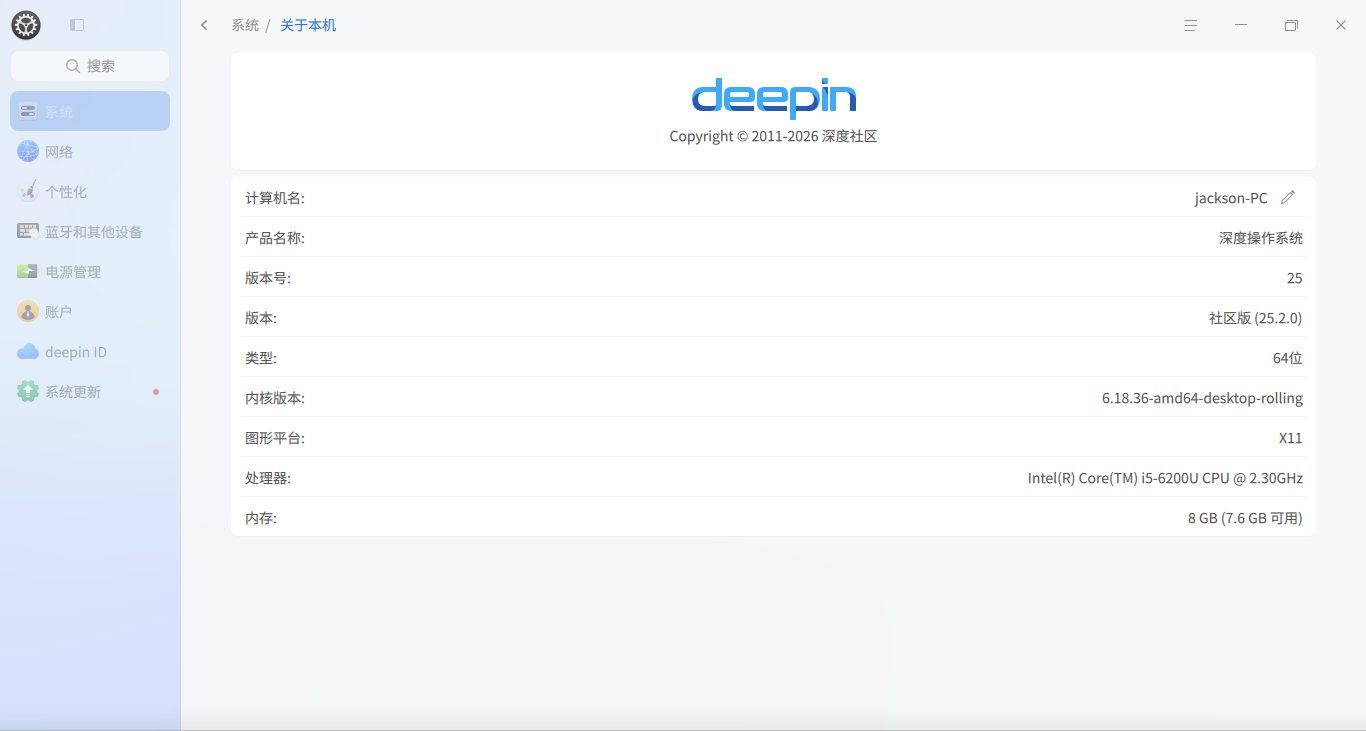This screenshot has height=731, width=1366.
Task: Click the 系统更新 green icon
Action: 28,391
